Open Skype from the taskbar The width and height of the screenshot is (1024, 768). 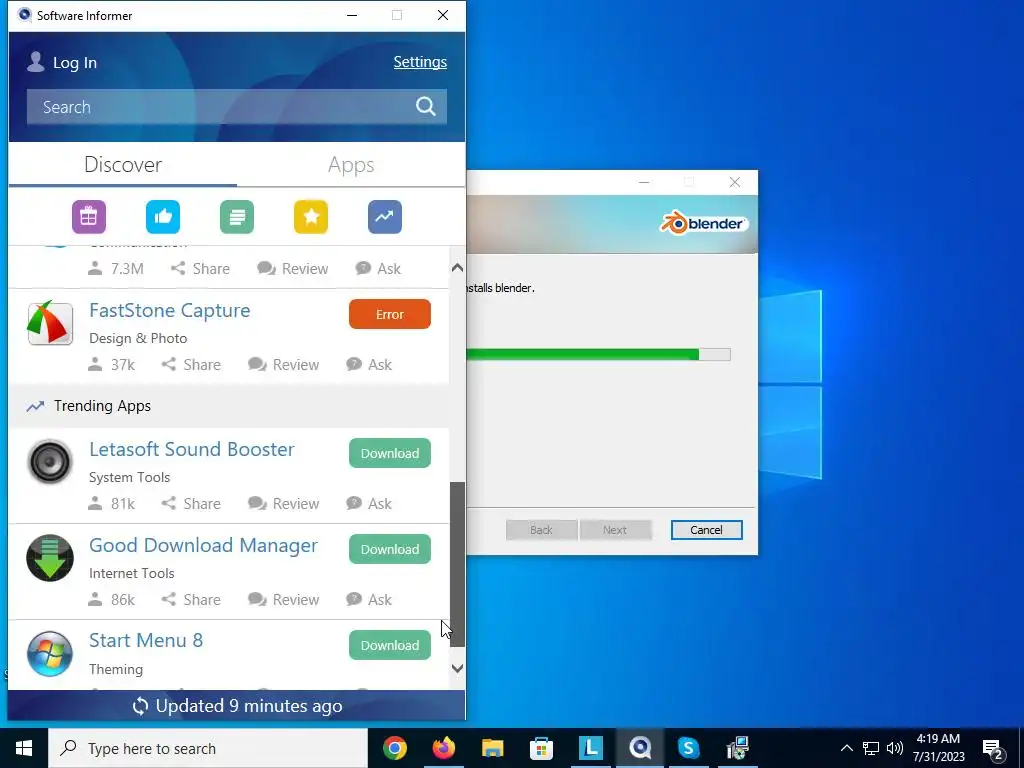(x=688, y=748)
